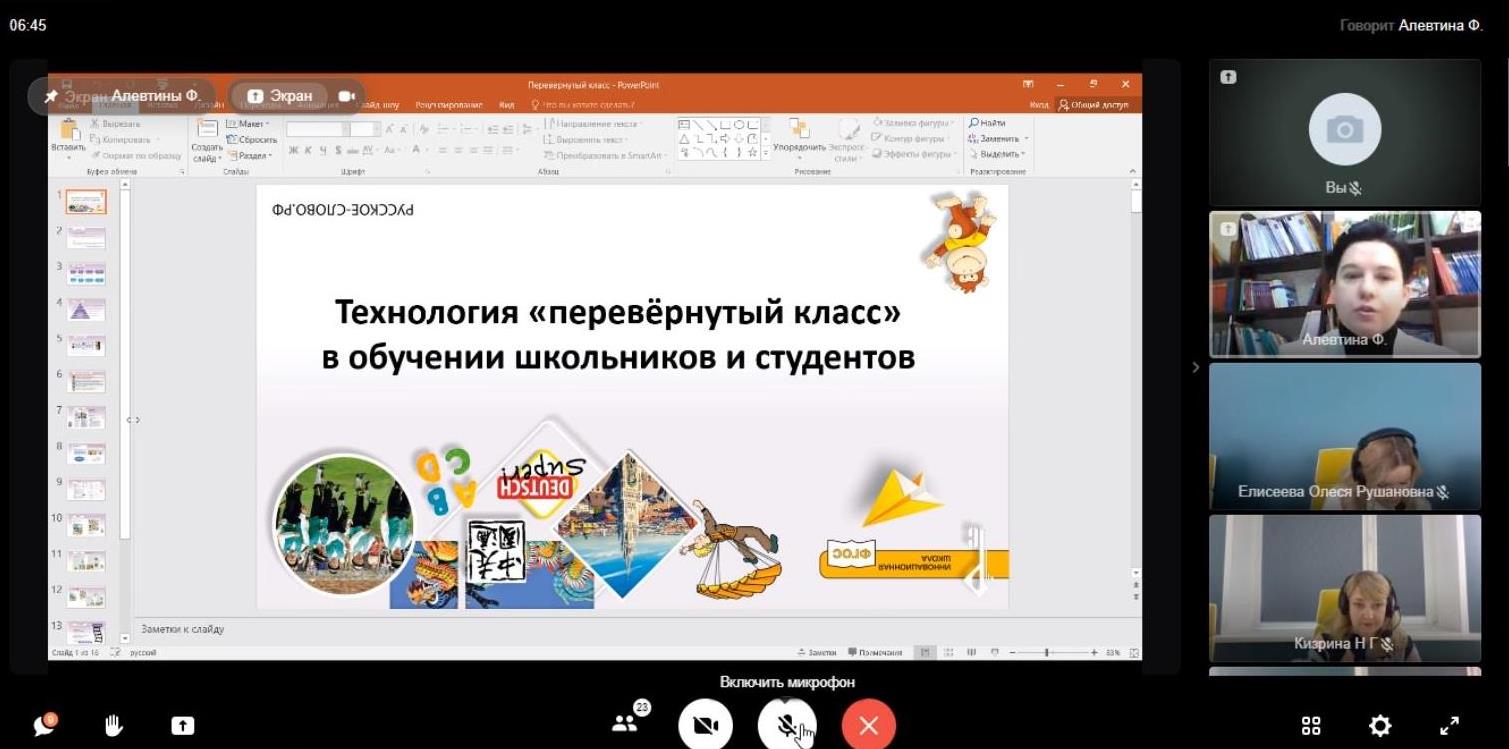The width and height of the screenshot is (1509, 749).
Task: Click Сбросить reset slide button
Action: [251, 139]
